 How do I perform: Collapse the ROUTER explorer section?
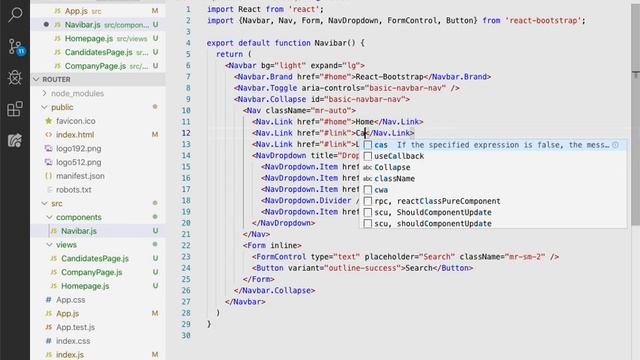[x=98, y=79]
